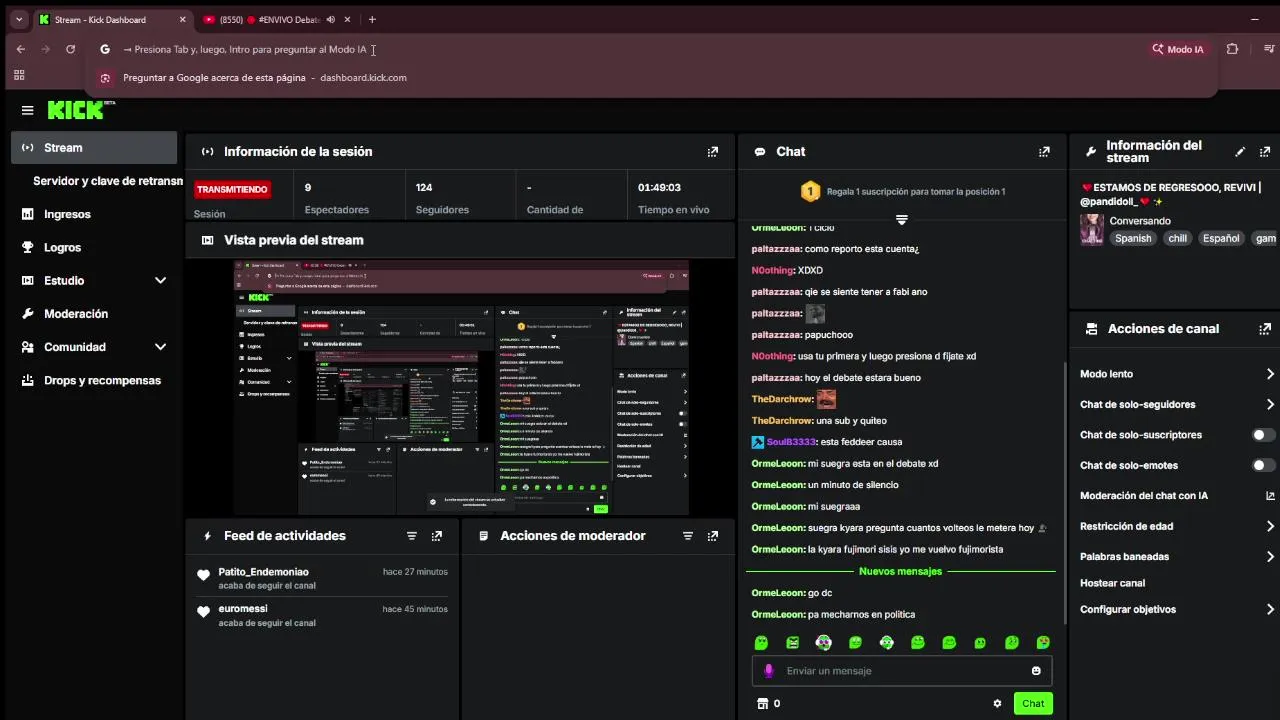Screen dimensions: 1280x720
Task: Click the Enviar un mensaje field
Action: click(903, 671)
